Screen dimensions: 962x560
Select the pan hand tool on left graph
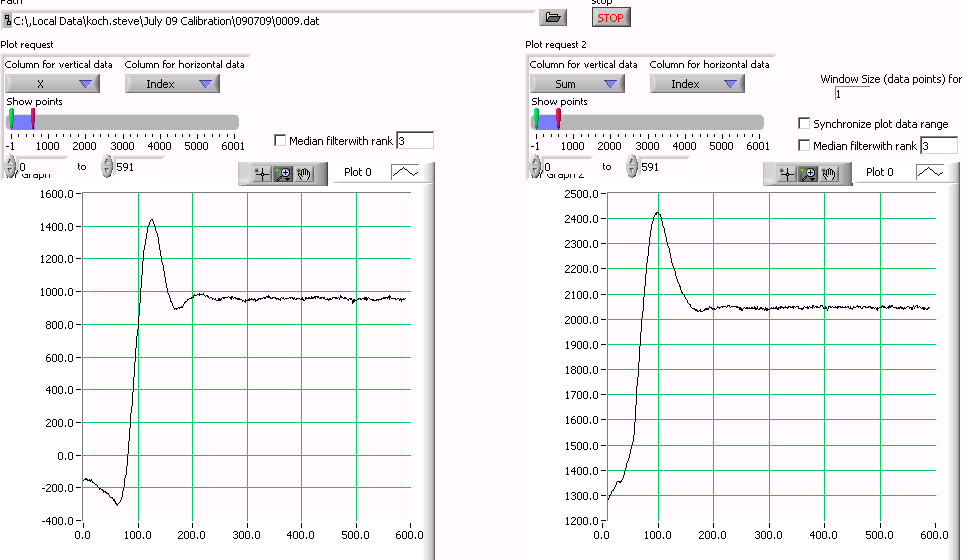[304, 173]
